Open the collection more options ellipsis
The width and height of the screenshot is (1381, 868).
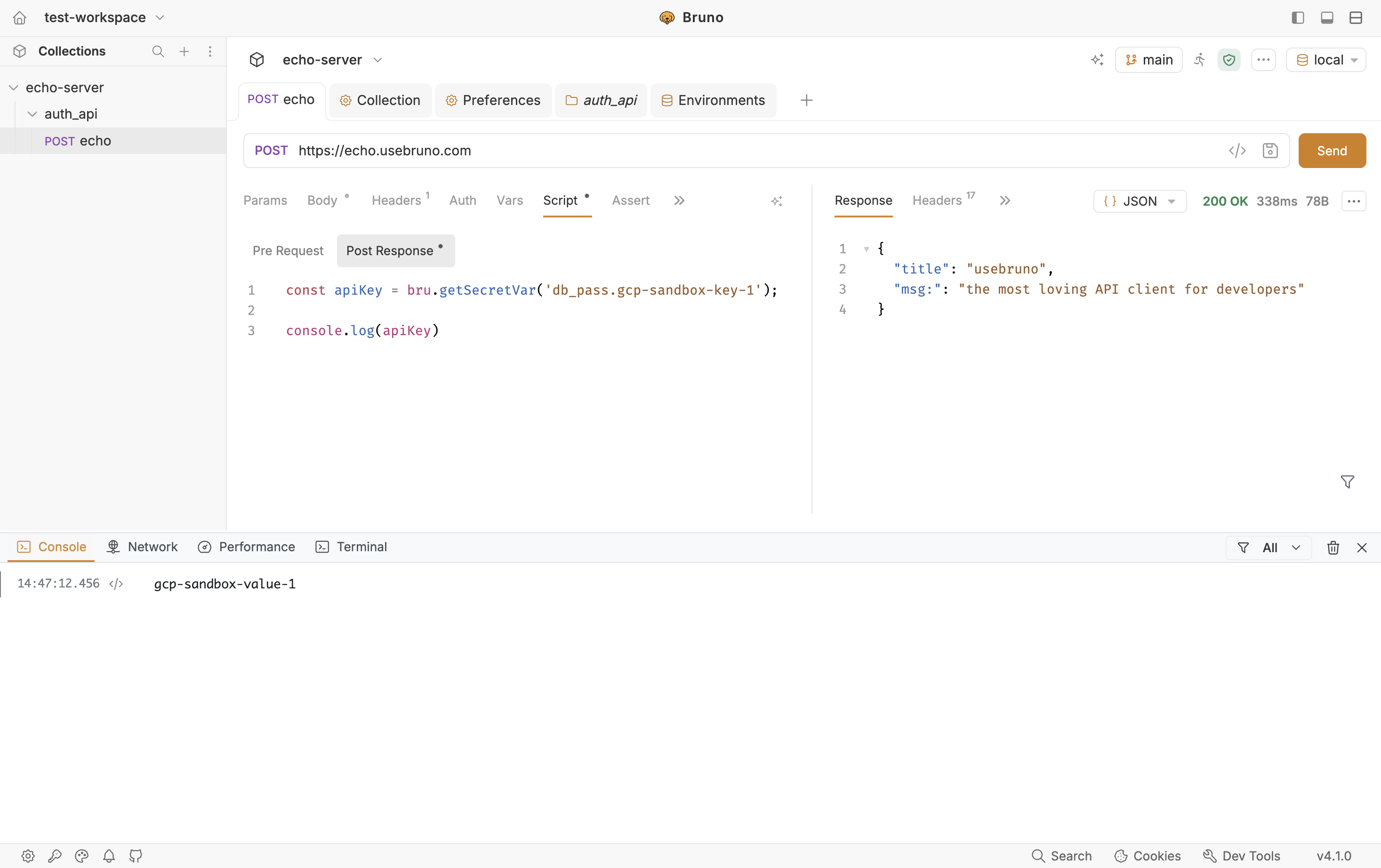(x=1263, y=60)
